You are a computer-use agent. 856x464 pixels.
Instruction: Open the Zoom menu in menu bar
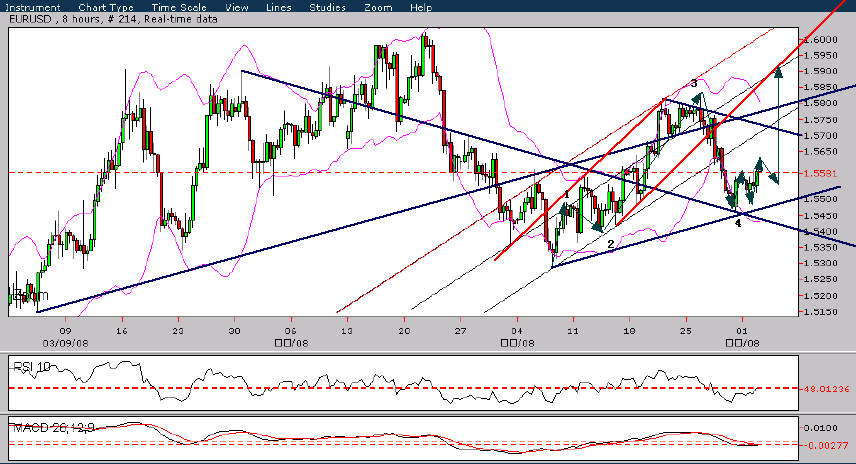pos(378,8)
